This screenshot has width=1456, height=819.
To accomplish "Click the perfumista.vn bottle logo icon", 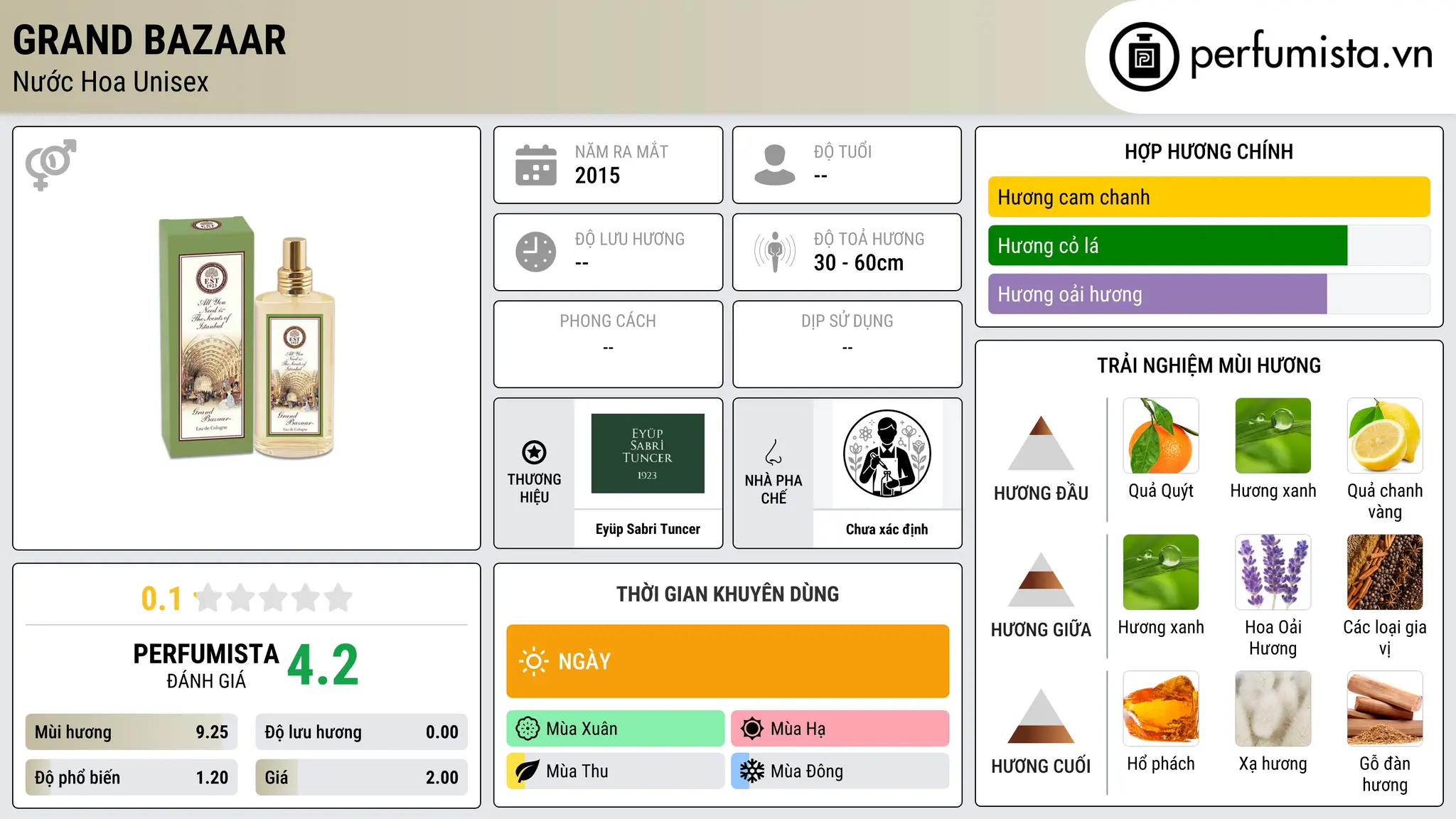I will pyautogui.click(x=1144, y=57).
